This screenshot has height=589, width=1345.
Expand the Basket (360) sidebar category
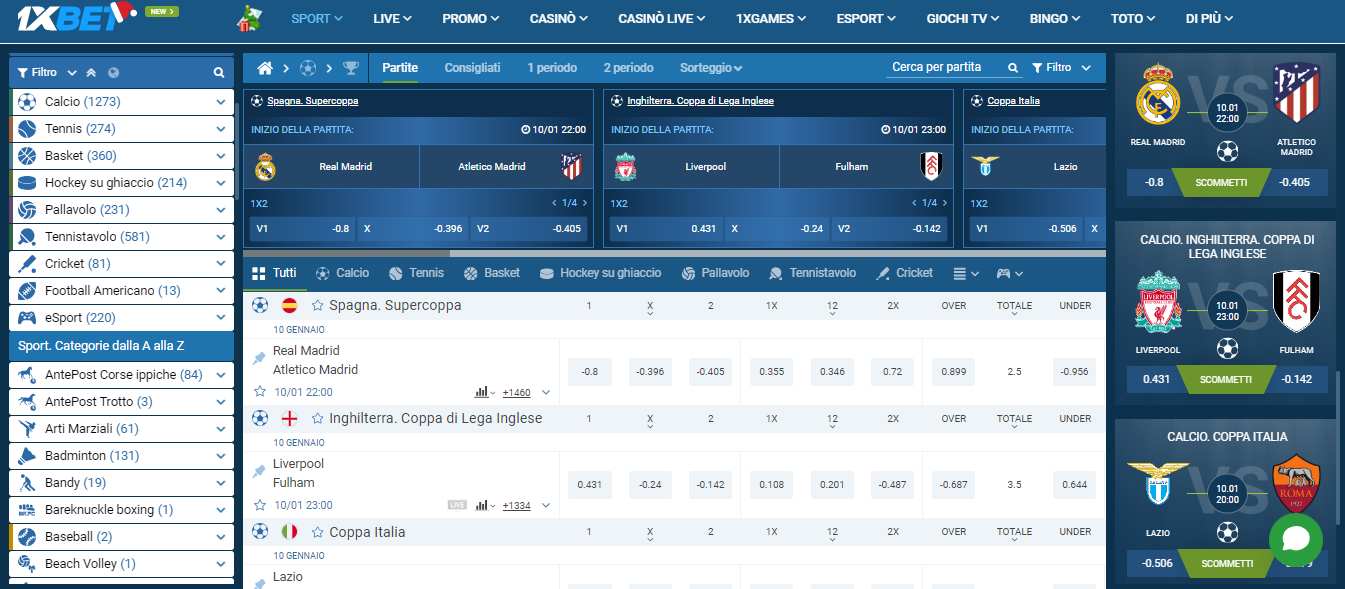[221, 156]
